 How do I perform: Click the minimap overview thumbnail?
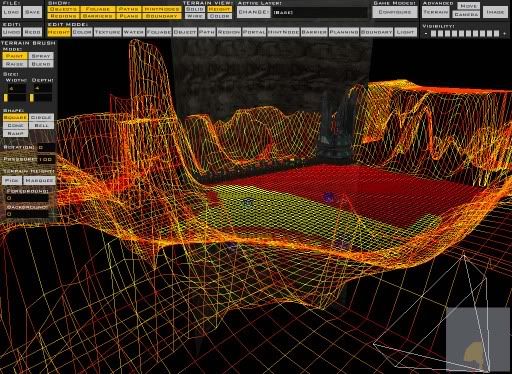pyautogui.click(x=479, y=340)
